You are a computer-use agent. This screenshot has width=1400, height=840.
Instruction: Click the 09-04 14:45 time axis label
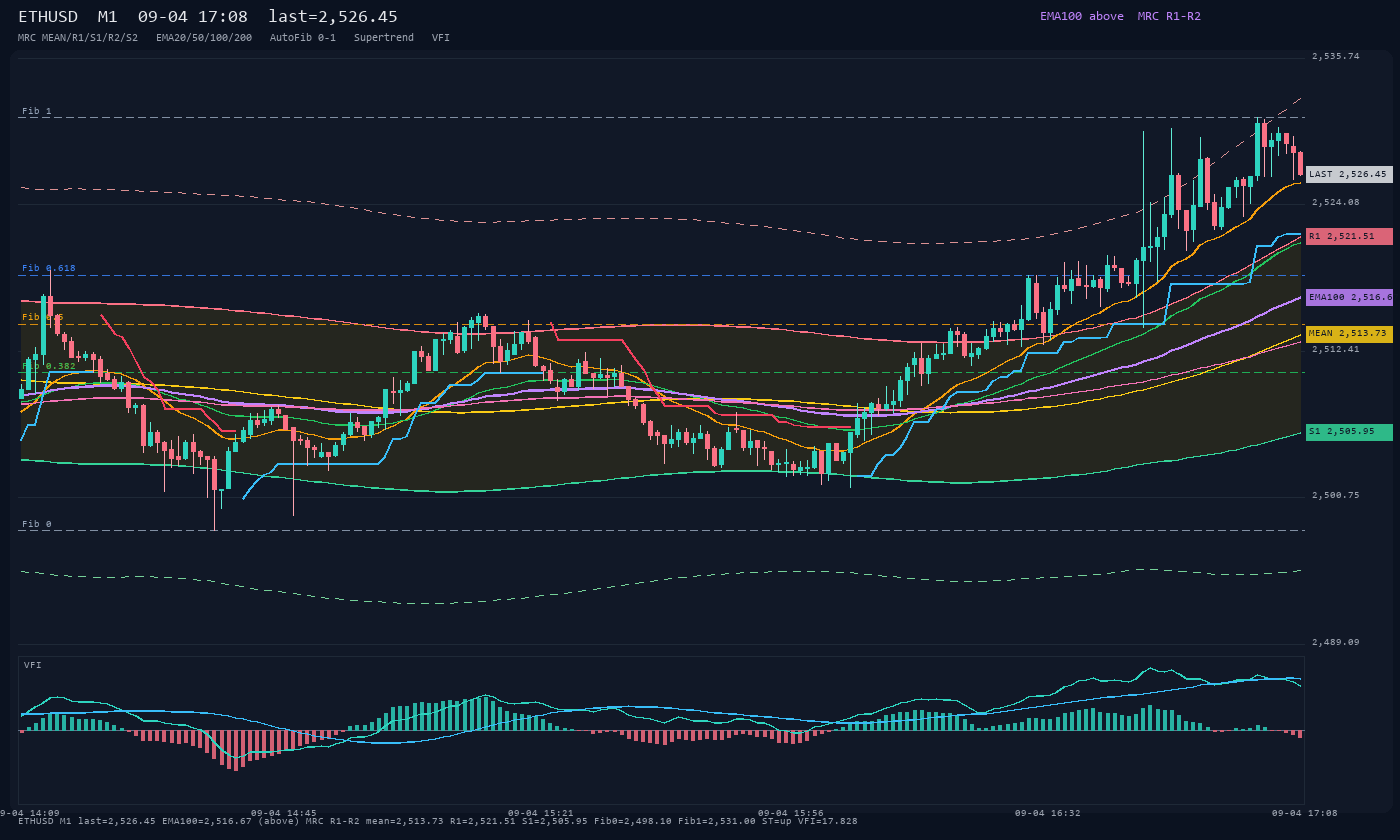pyautogui.click(x=283, y=813)
